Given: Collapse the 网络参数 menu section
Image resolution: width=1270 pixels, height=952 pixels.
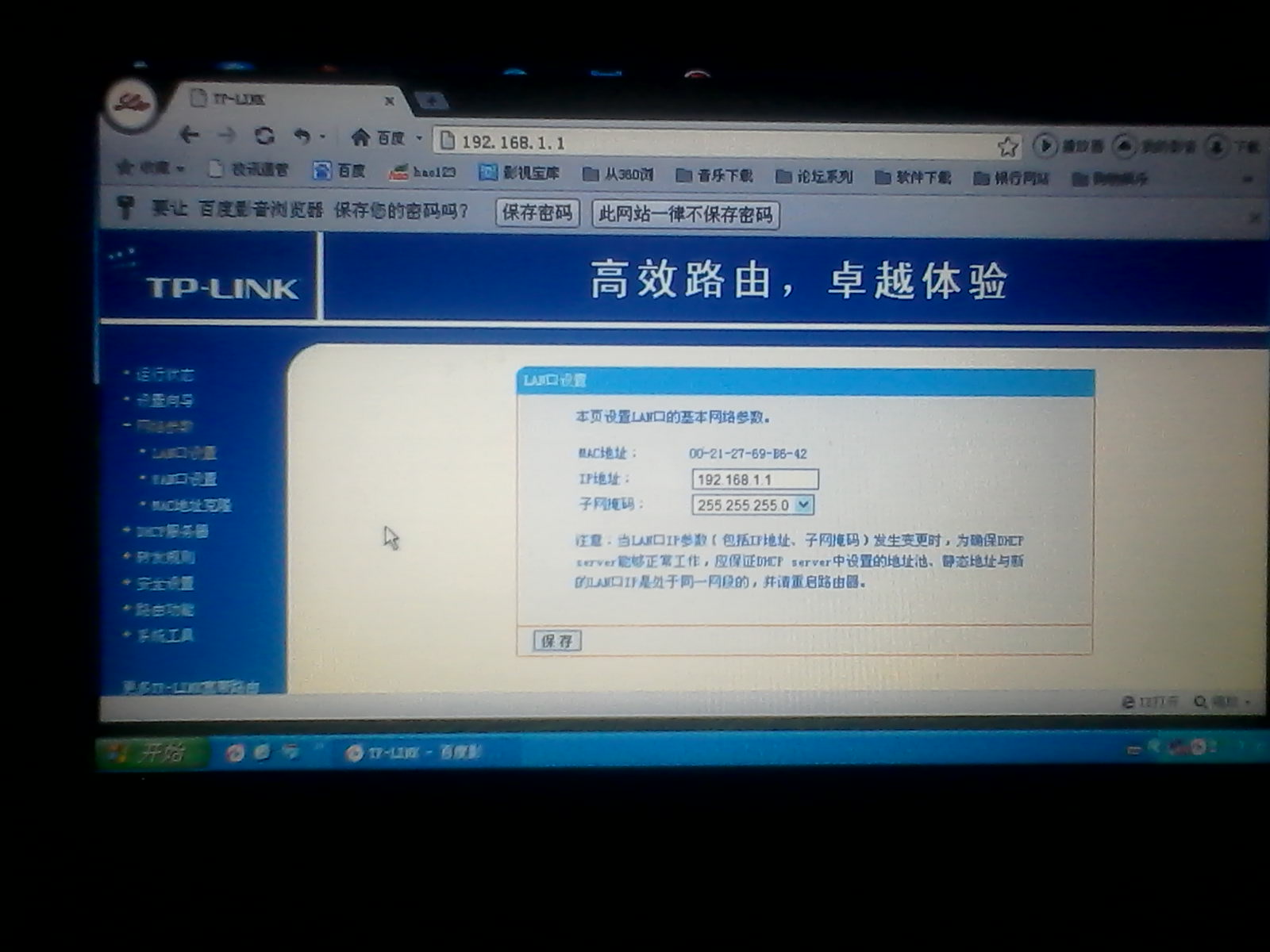Looking at the screenshot, I should coord(164,426).
